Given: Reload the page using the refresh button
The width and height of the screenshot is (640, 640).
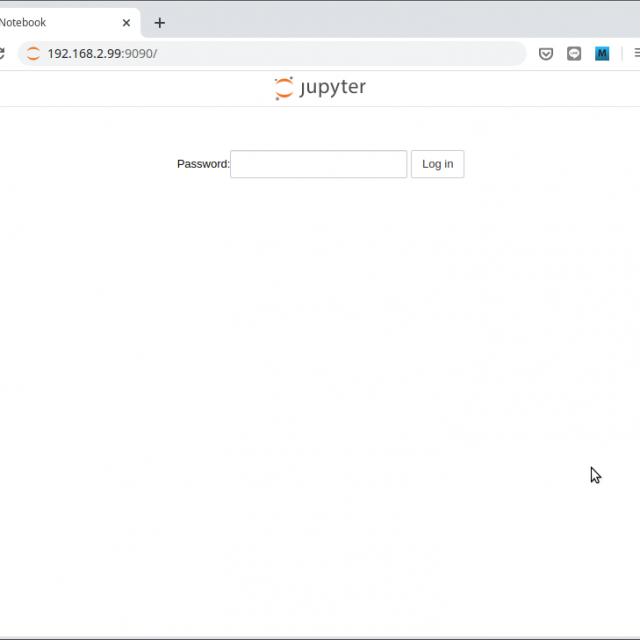Looking at the screenshot, I should pyautogui.click(x=2, y=54).
